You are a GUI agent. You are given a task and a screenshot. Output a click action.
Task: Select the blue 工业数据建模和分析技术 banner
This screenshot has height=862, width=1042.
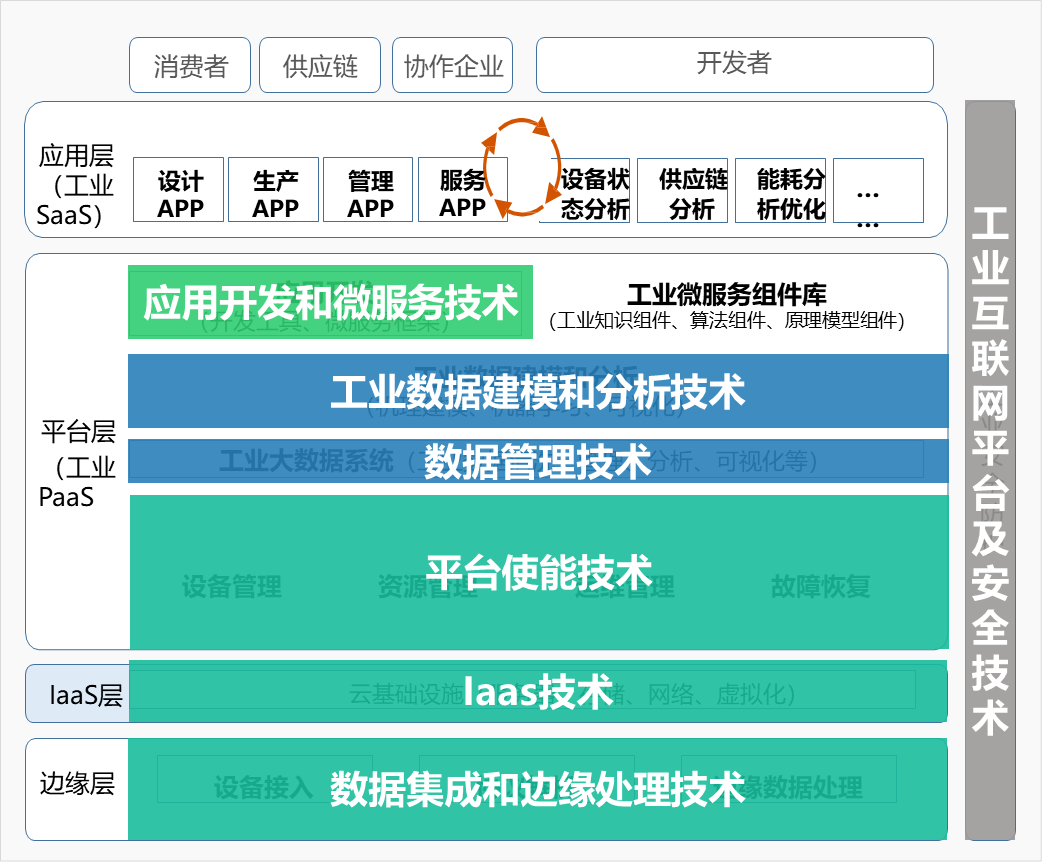(538, 392)
